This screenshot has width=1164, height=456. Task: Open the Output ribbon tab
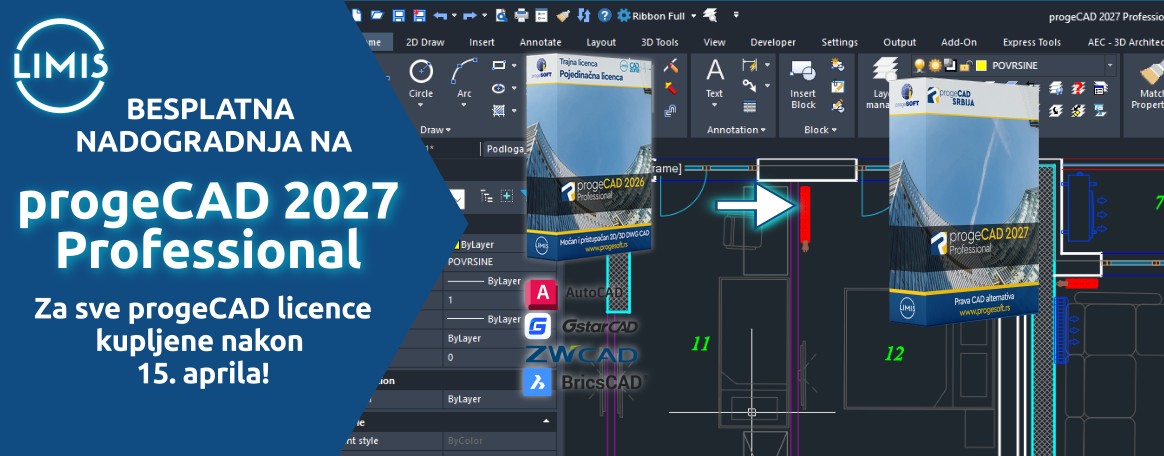900,42
